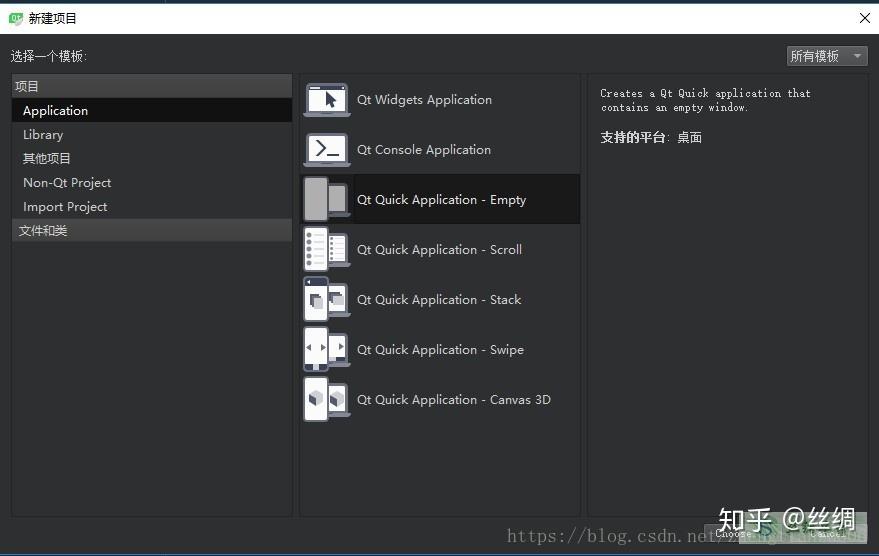Click the Qt Creator logo in title bar
Viewport: 879px width, 556px height.
click(16, 18)
